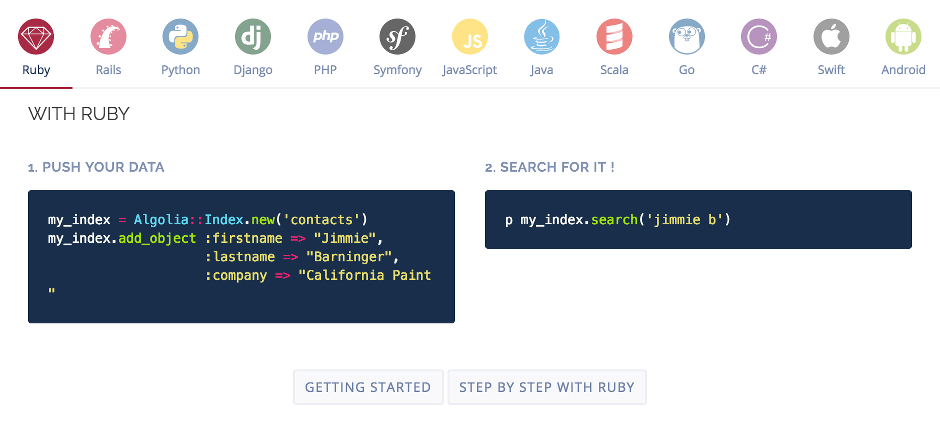Screen dimensions: 940x448
Task: Click the Android robot icon
Action: coord(903,37)
